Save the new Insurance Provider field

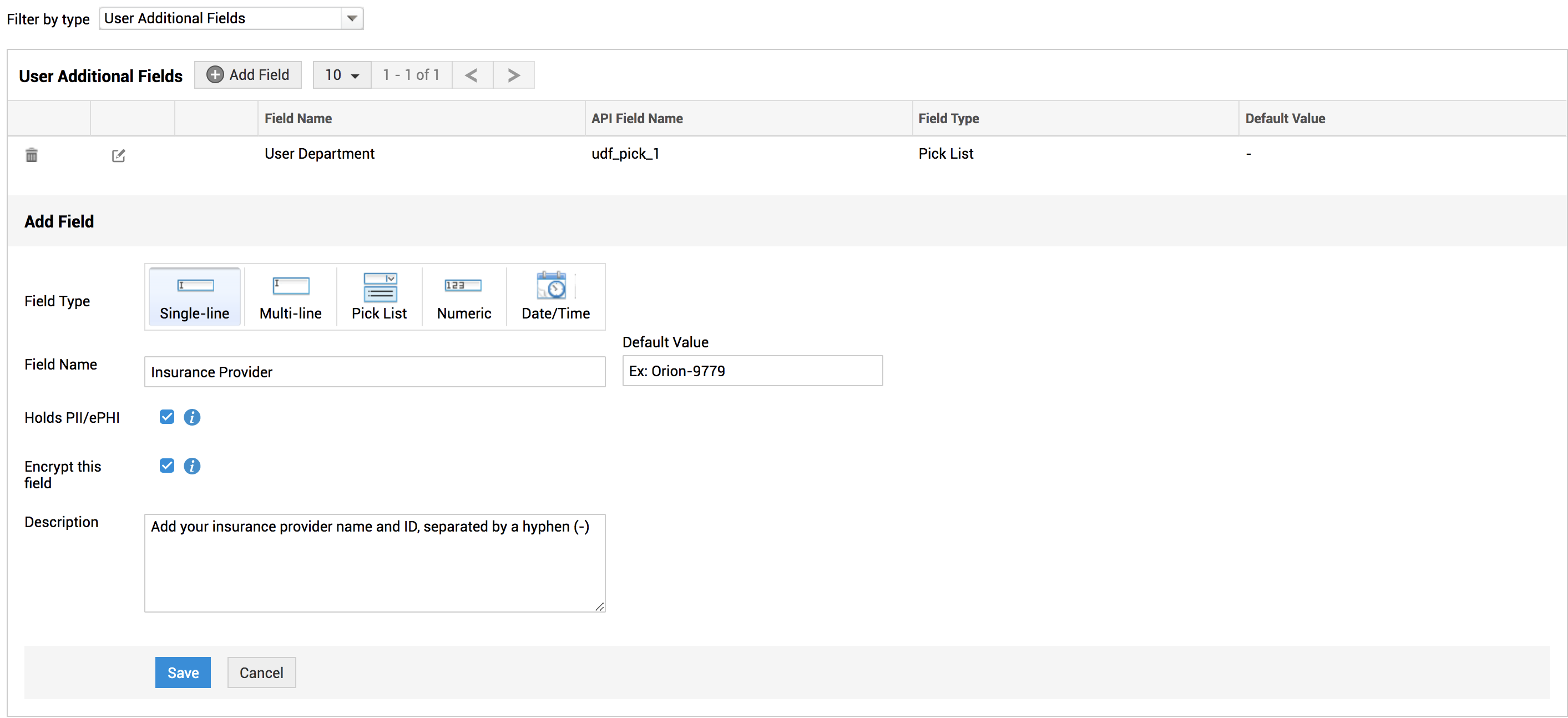(183, 673)
